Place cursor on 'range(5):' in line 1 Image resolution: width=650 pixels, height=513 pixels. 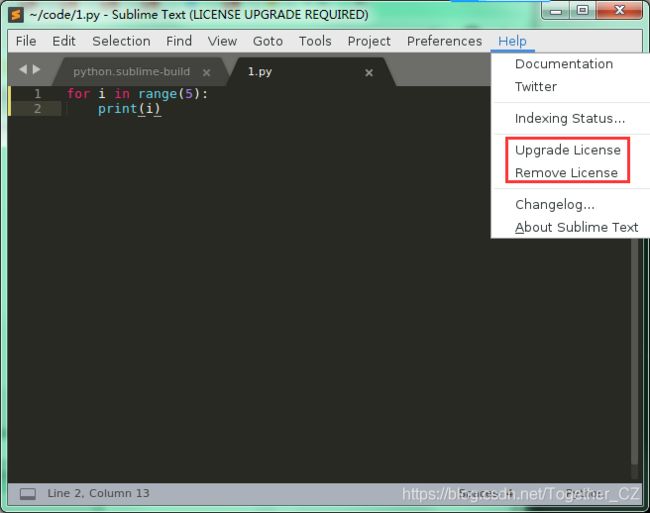coord(172,94)
